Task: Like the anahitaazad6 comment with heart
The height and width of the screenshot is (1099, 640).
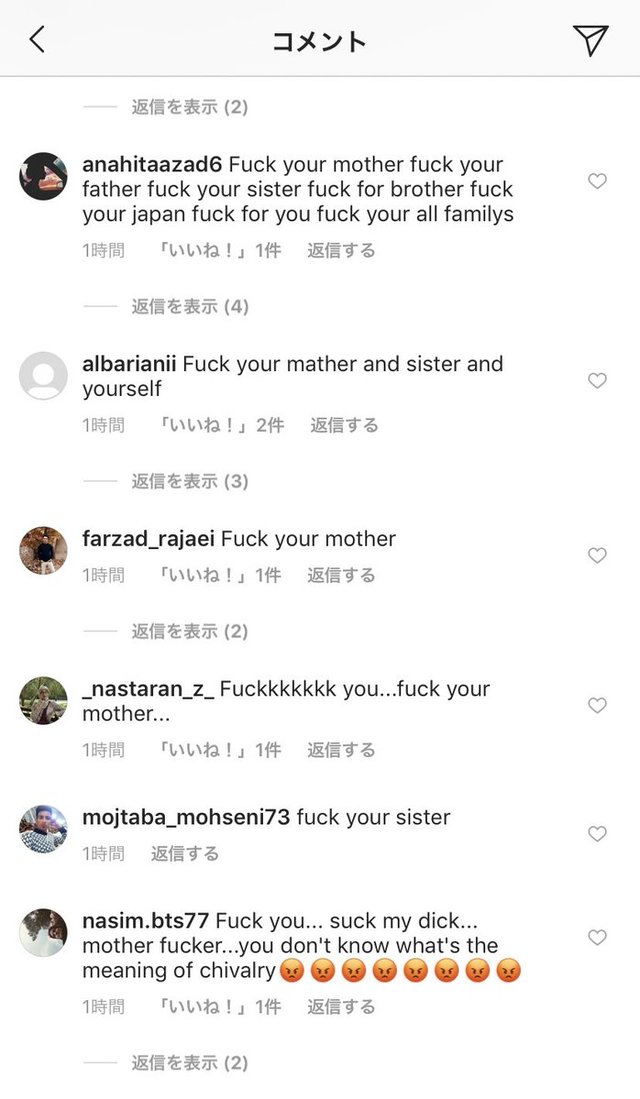Action: coord(597,181)
